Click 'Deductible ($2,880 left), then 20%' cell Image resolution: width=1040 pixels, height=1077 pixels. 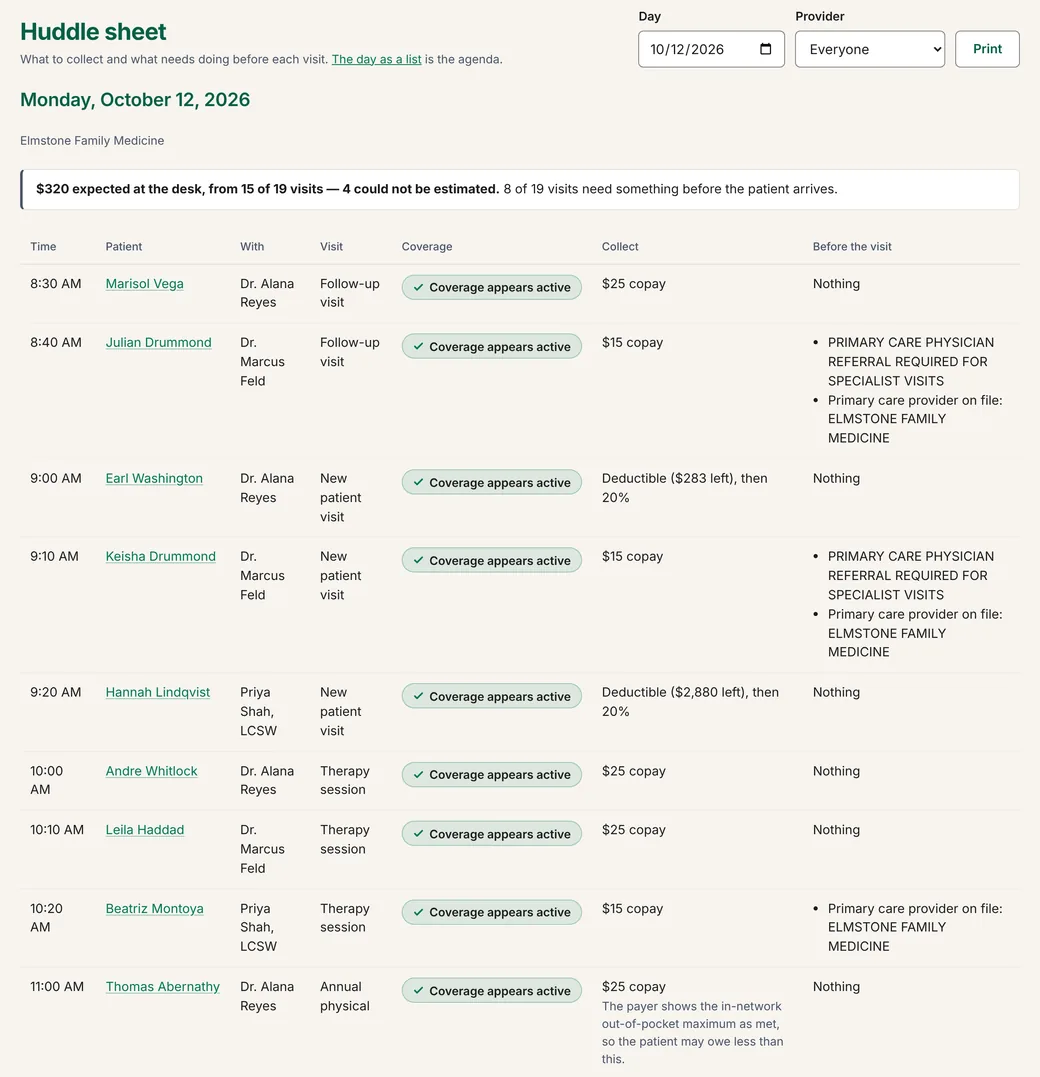690,702
